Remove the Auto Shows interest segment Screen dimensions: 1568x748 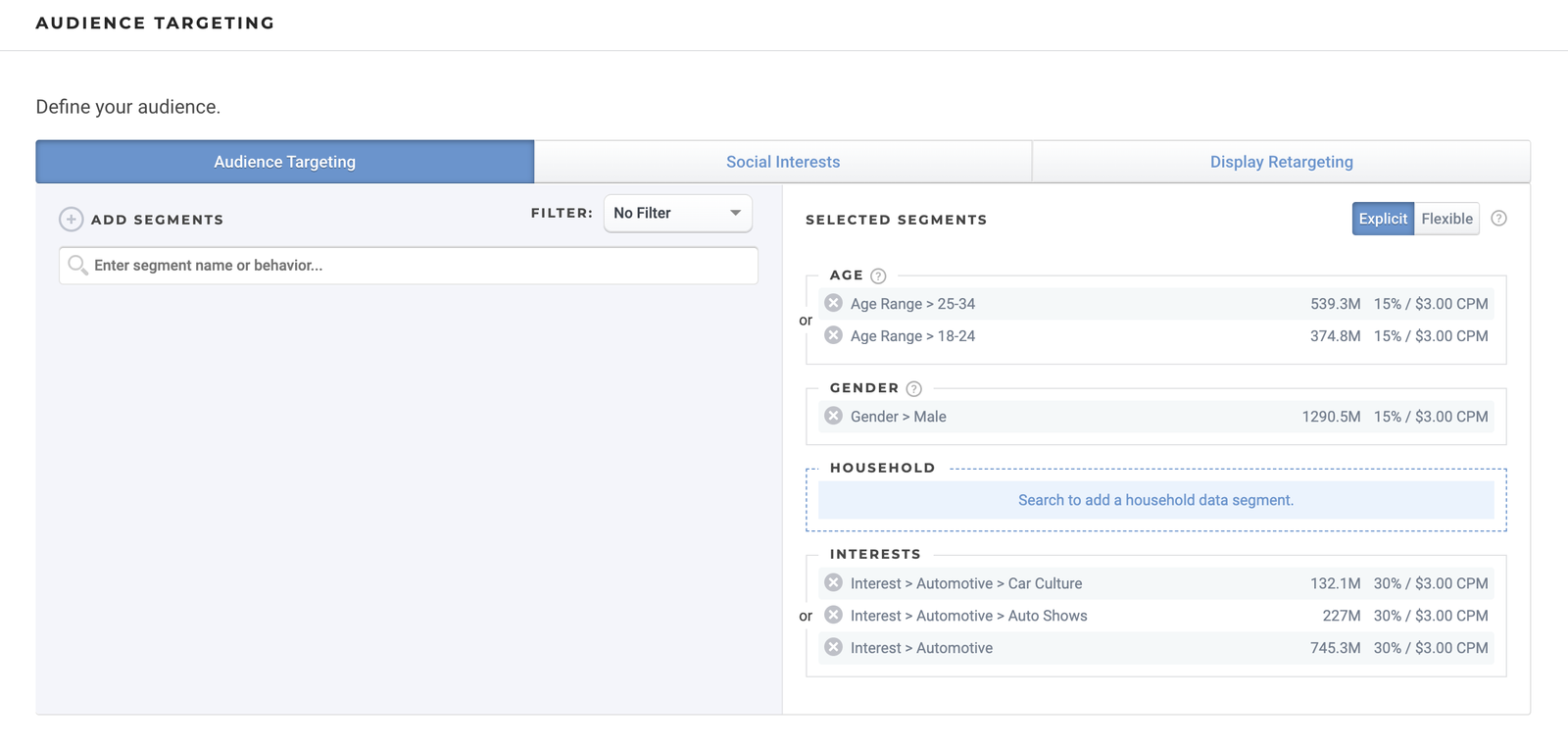(833, 615)
